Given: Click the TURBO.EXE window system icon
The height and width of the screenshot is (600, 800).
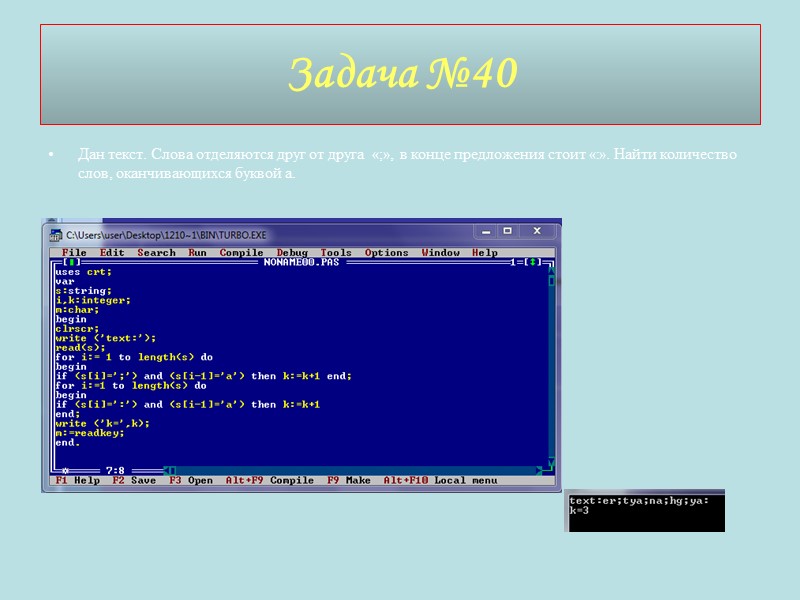Looking at the screenshot, I should [56, 235].
